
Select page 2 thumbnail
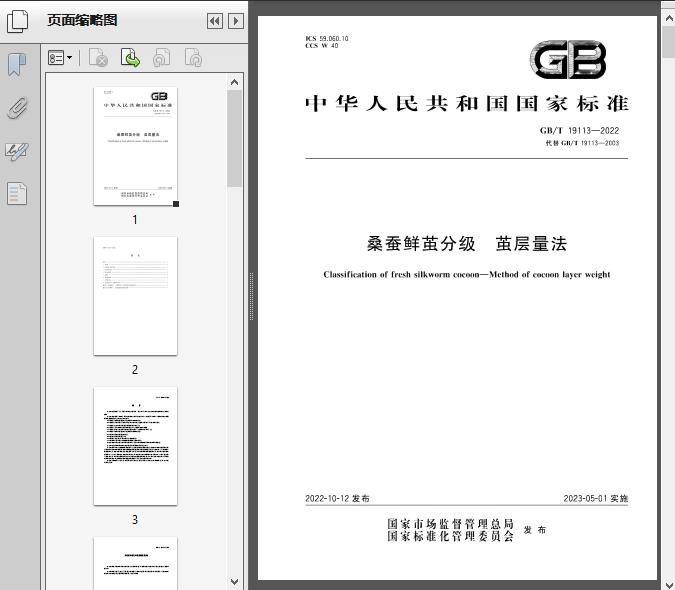pyautogui.click(x=135, y=296)
